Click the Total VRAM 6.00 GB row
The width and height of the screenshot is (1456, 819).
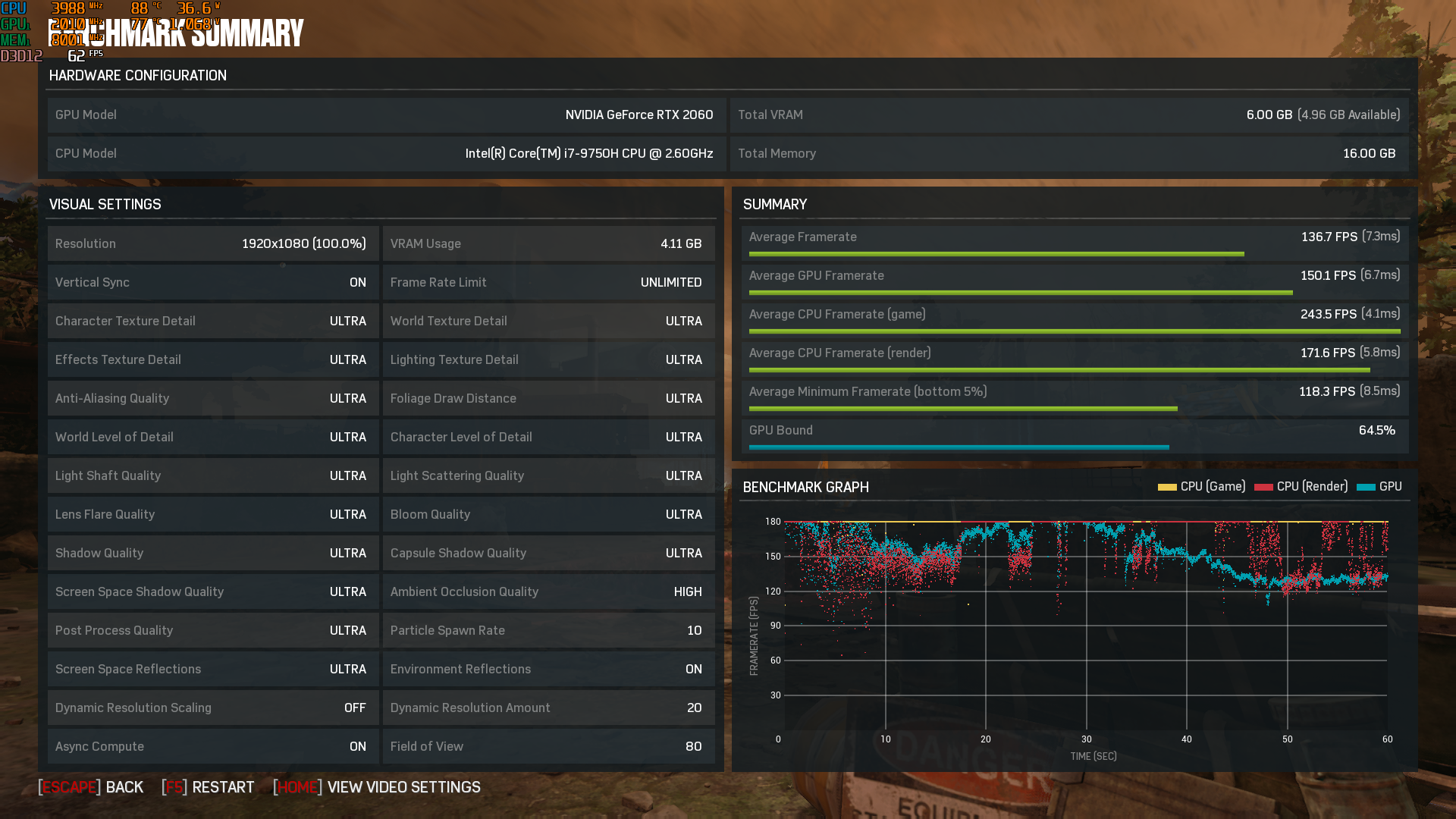click(1069, 115)
